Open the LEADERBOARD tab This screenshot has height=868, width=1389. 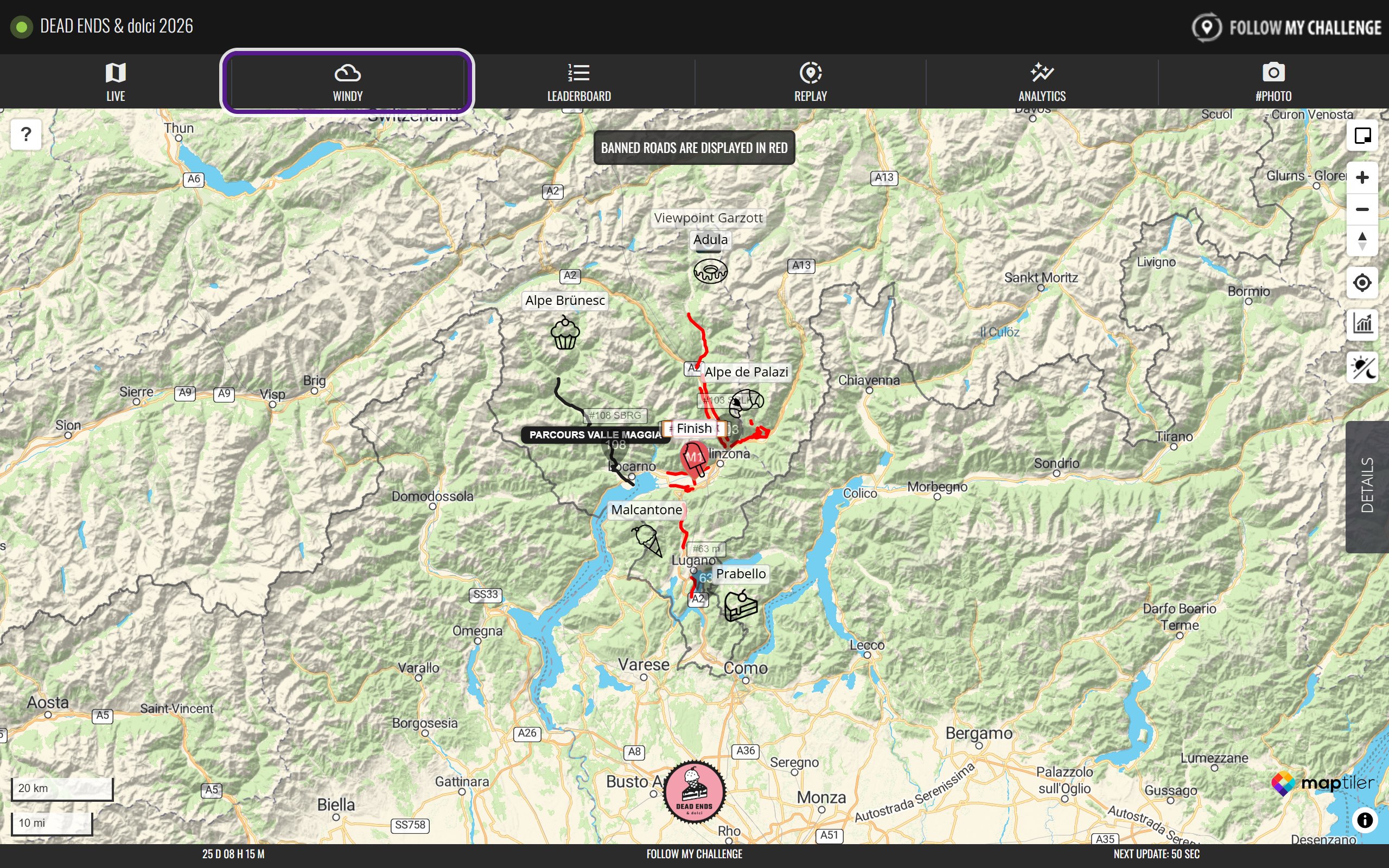click(578, 81)
